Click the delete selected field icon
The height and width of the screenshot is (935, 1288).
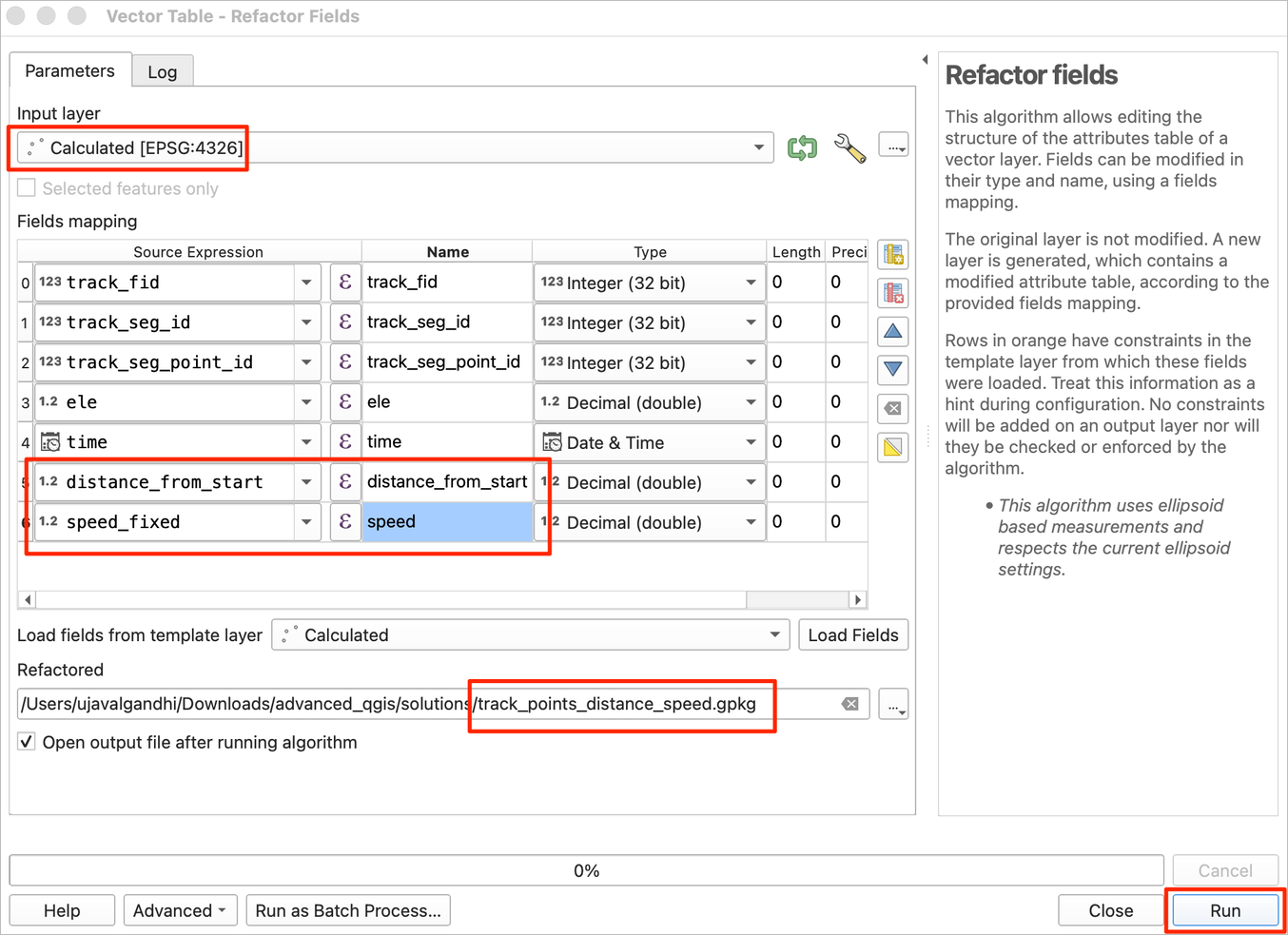[892, 293]
